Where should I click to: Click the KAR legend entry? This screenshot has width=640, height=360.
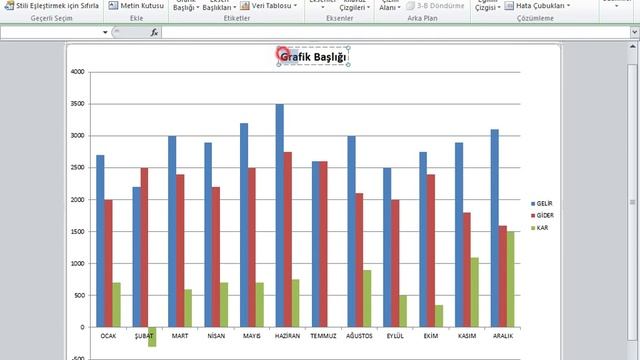tap(540, 228)
